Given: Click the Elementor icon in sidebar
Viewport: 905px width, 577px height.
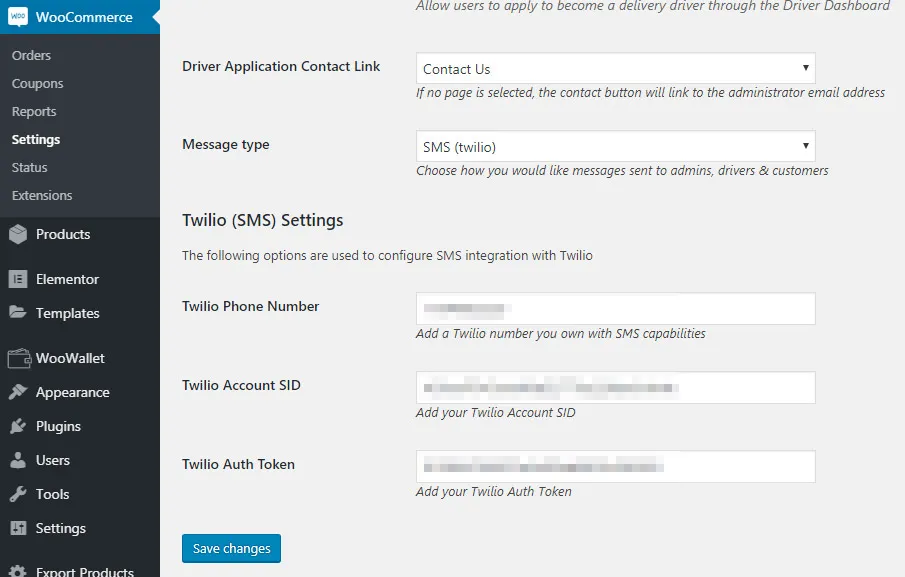Looking at the screenshot, I should [x=18, y=279].
